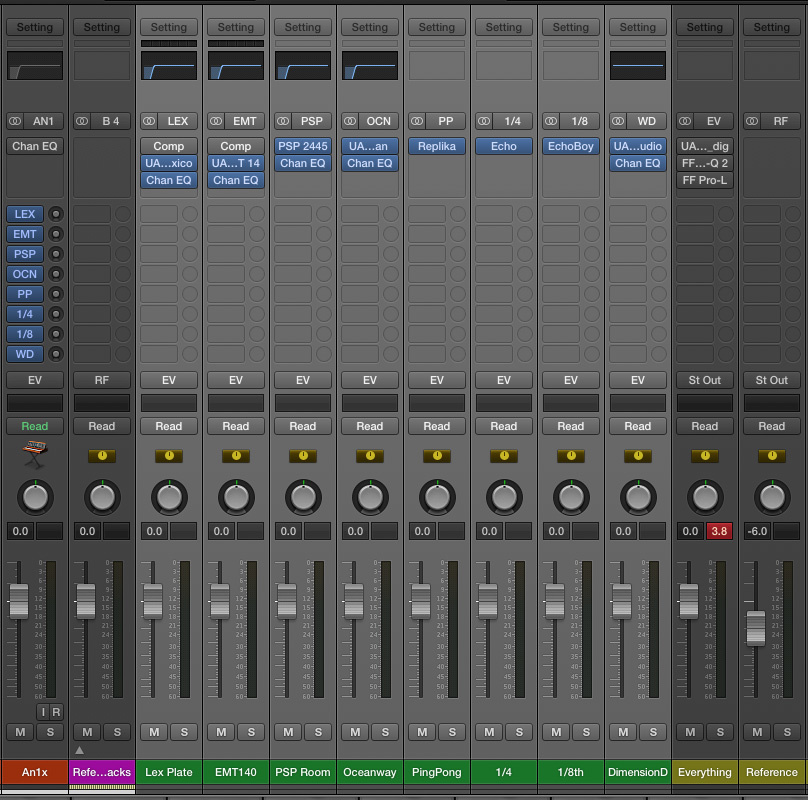
Task: Open automation Read menu on Oceanway channel
Action: click(x=370, y=426)
